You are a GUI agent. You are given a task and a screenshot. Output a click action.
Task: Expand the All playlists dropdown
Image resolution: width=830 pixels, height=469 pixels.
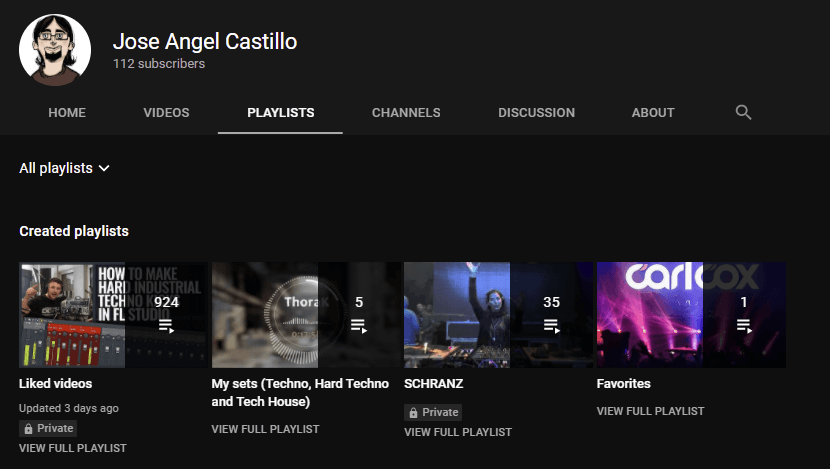pyautogui.click(x=64, y=168)
